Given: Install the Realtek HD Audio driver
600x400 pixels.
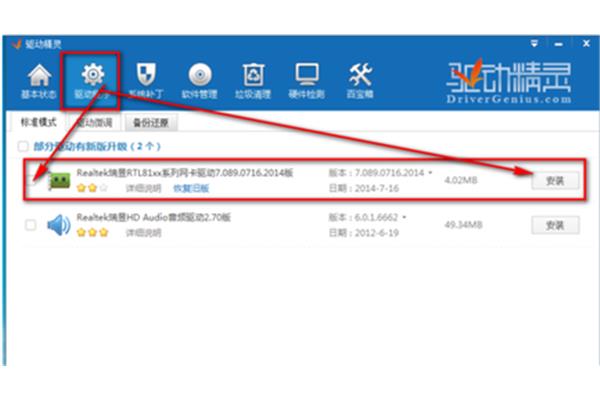Looking at the screenshot, I should [555, 225].
